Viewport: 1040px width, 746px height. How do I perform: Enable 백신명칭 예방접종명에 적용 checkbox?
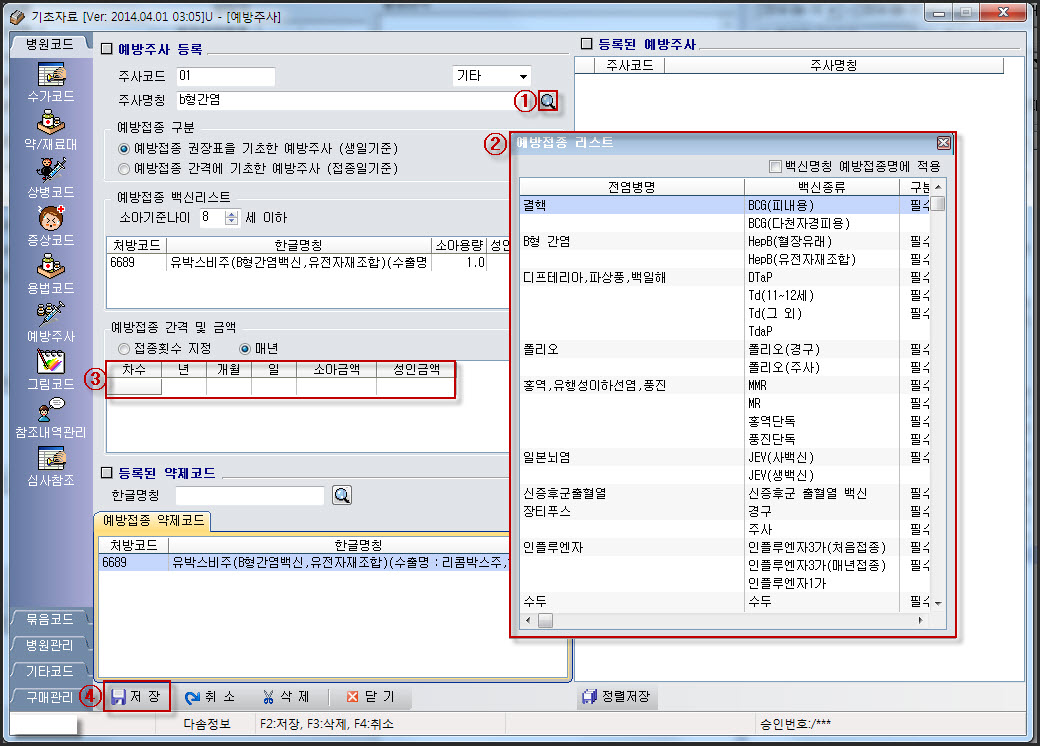[775, 166]
